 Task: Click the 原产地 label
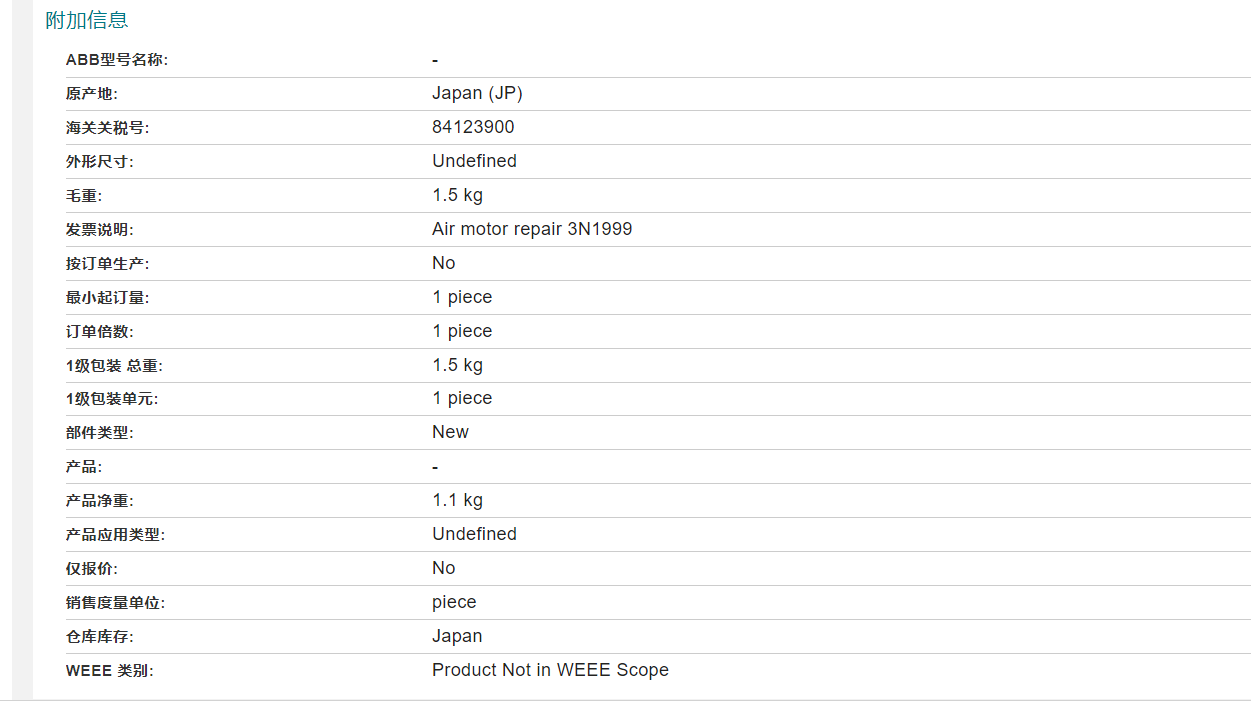(x=92, y=94)
